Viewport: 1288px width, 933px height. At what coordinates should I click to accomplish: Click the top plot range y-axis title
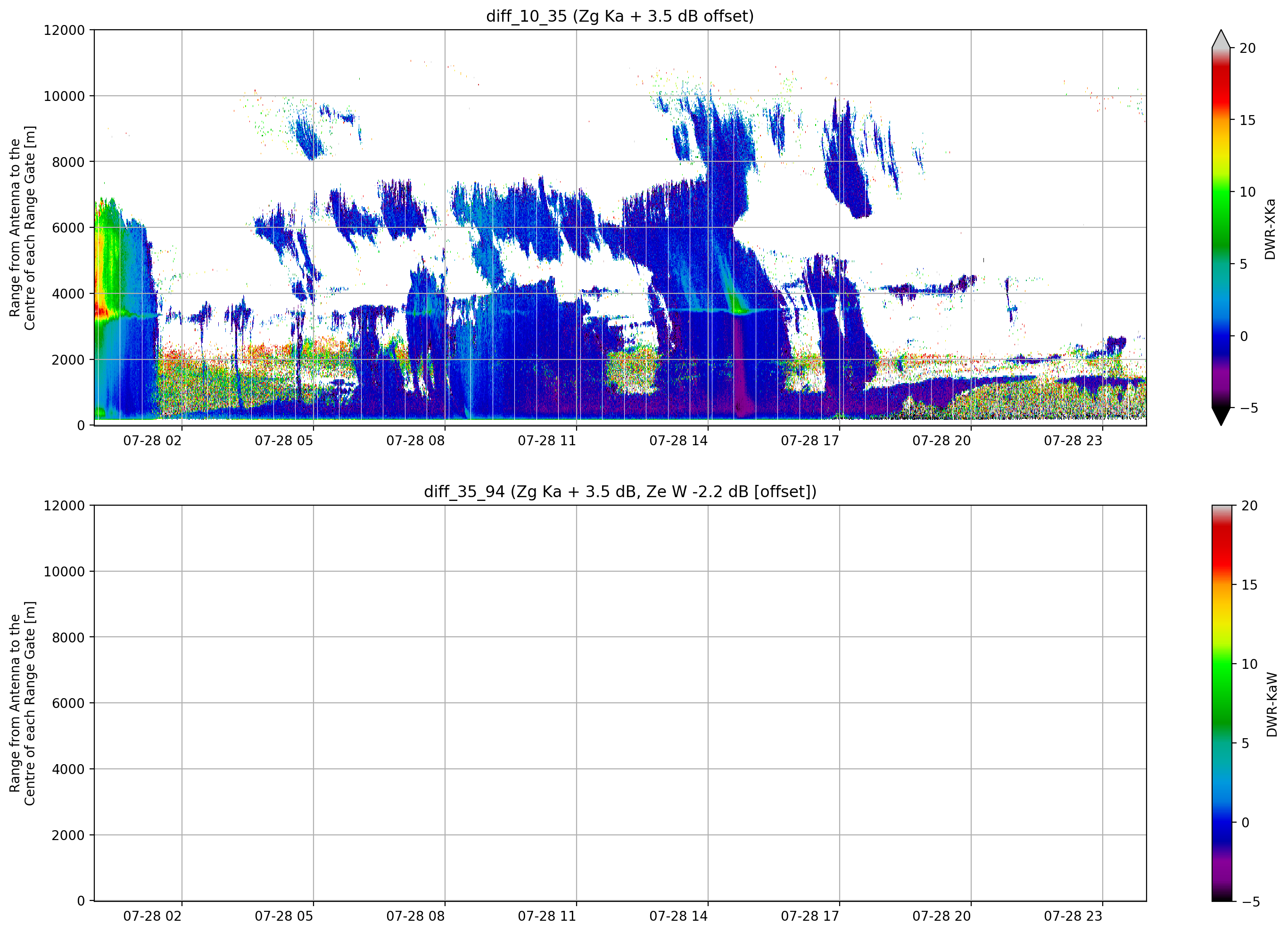(22, 228)
